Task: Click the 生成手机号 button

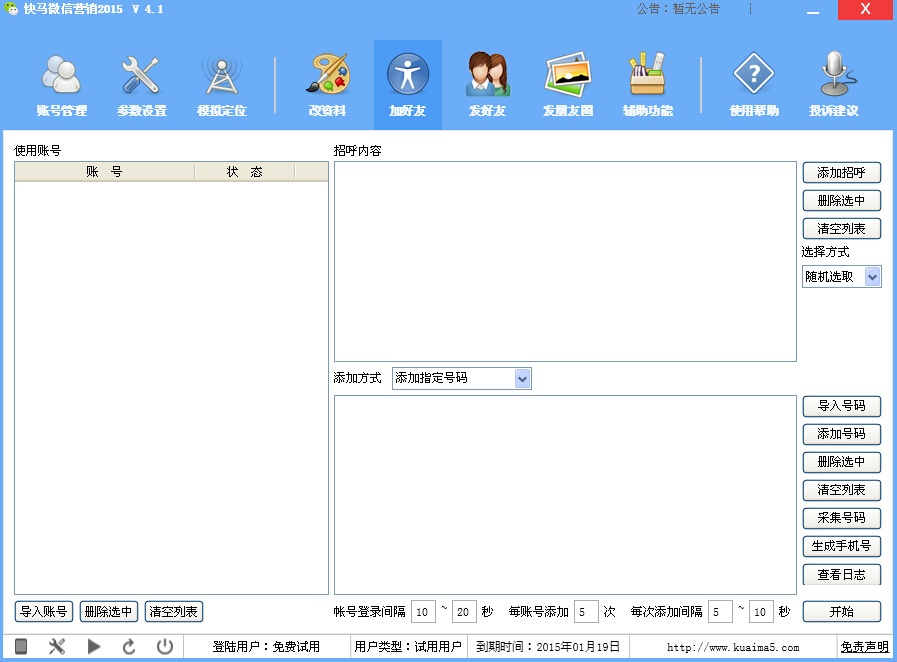Action: (x=842, y=546)
